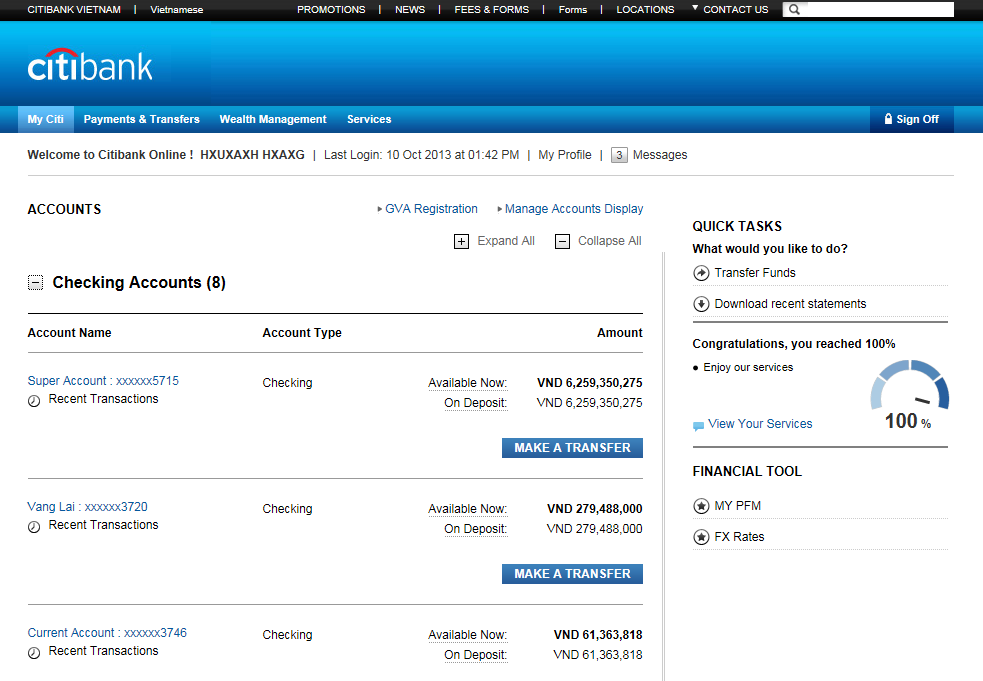Make a transfer from Vang Lai account
Screen dimensions: 983x681
pos(572,574)
